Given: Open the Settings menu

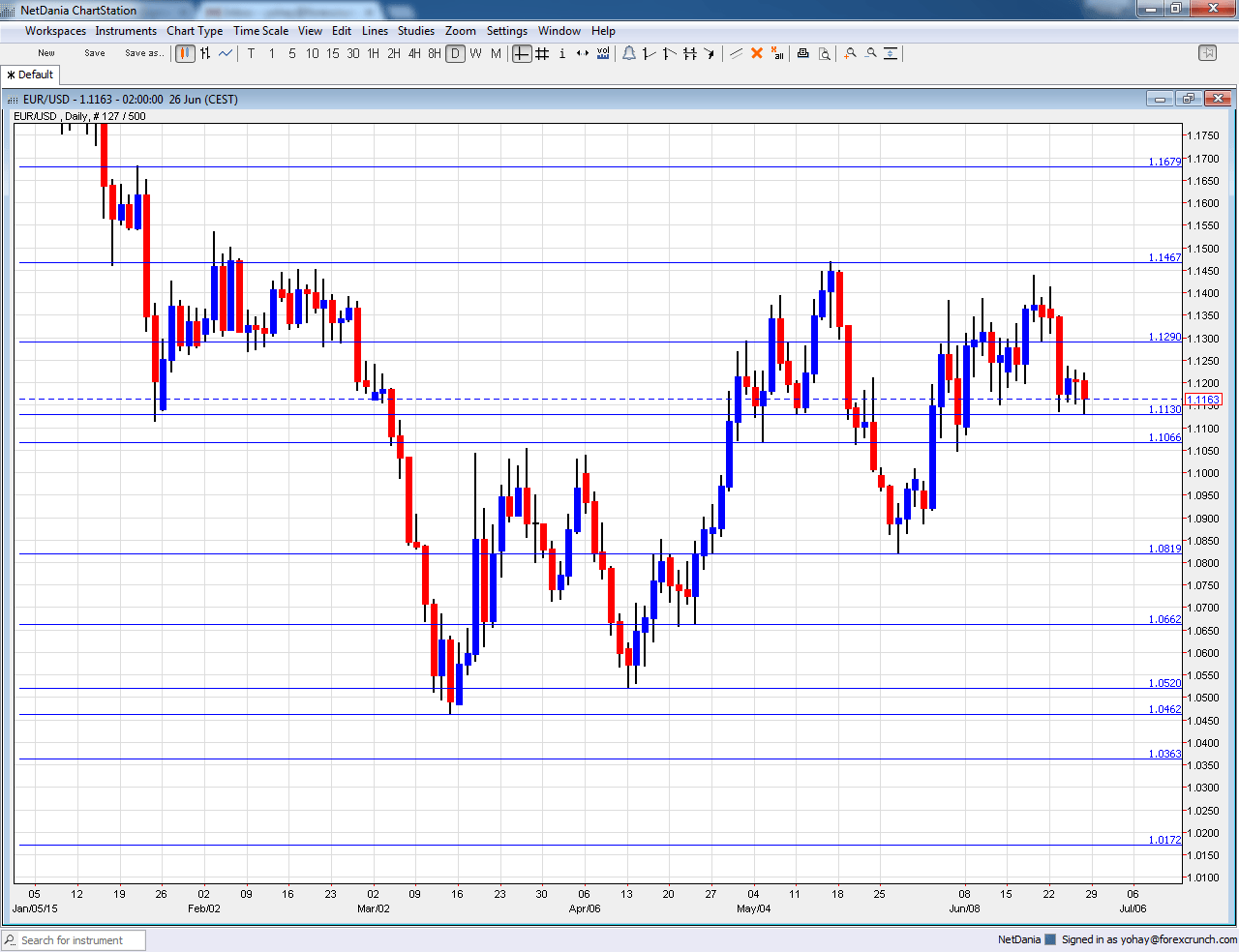Looking at the screenshot, I should pyautogui.click(x=507, y=31).
